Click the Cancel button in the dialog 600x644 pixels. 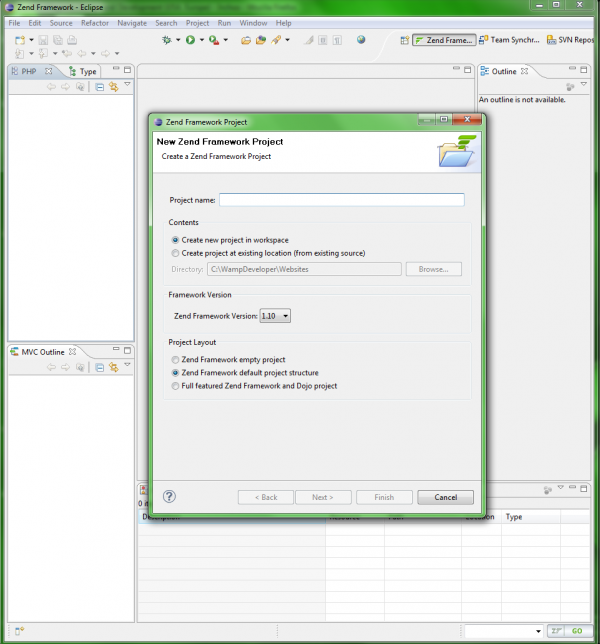[x=446, y=497]
